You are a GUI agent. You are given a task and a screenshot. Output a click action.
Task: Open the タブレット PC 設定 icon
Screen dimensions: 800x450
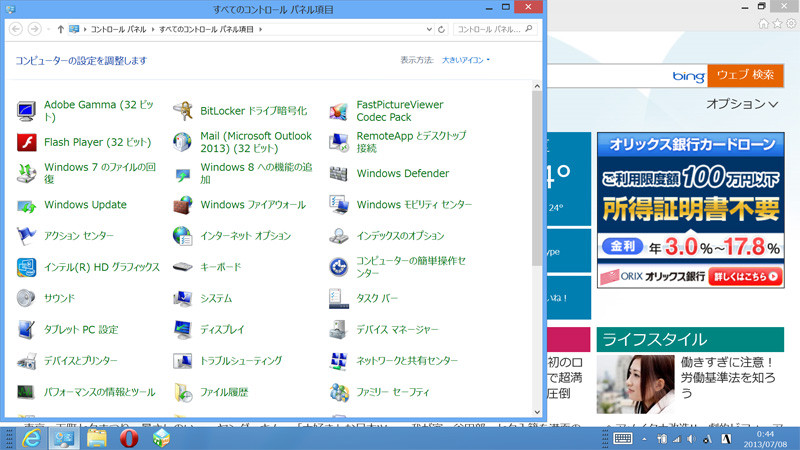point(27,330)
